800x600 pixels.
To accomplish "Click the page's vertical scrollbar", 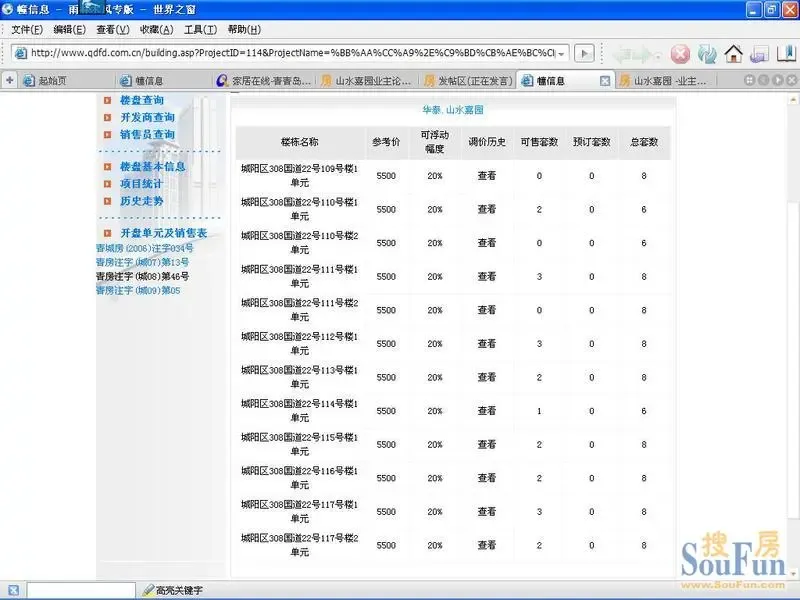I will (793, 337).
